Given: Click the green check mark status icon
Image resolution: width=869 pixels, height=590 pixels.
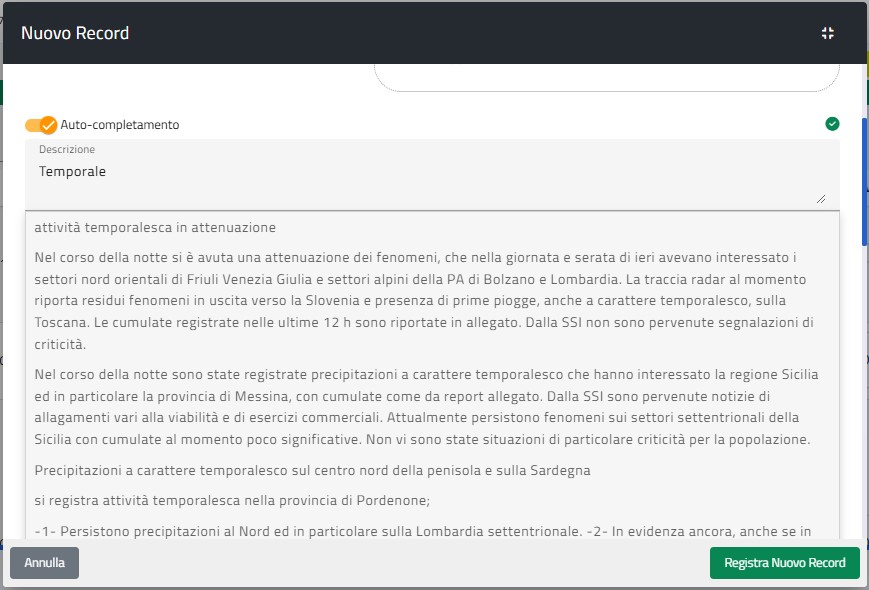Looking at the screenshot, I should [832, 124].
